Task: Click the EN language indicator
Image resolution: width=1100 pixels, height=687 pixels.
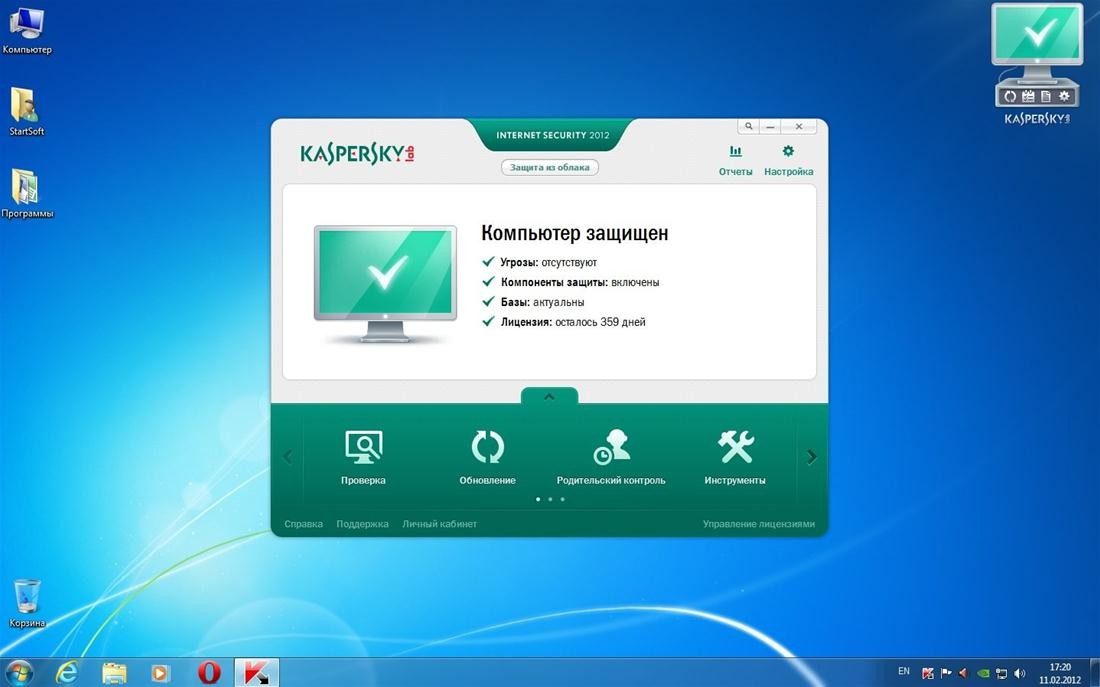Action: pyautogui.click(x=904, y=672)
